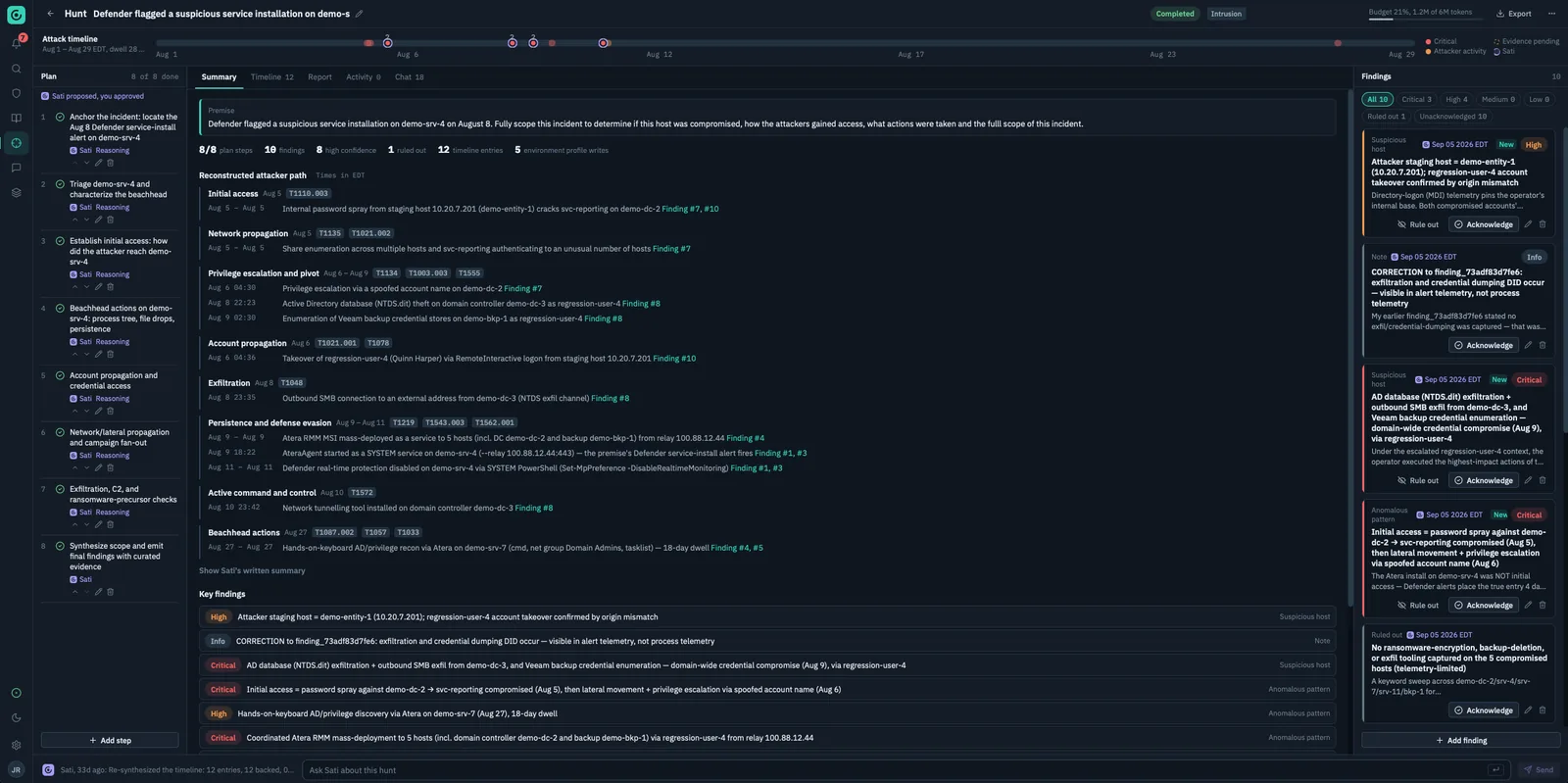
Task: Open the search icon in the left sidebar
Action: 17,69
